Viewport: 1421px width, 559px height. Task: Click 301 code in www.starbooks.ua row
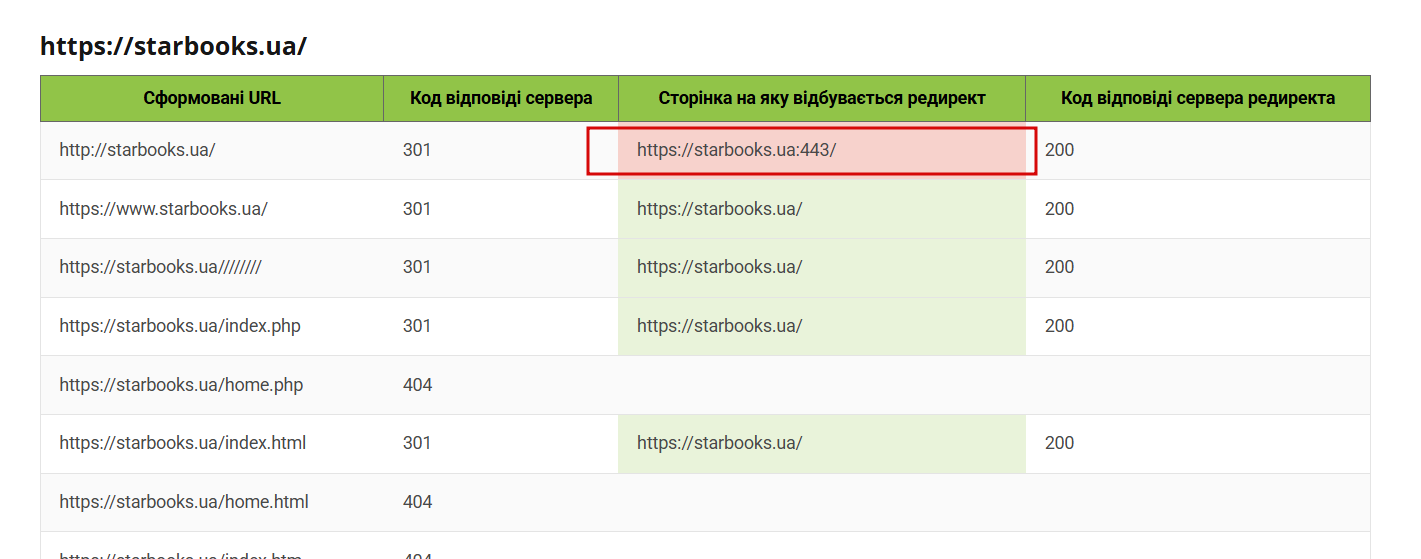pos(417,209)
